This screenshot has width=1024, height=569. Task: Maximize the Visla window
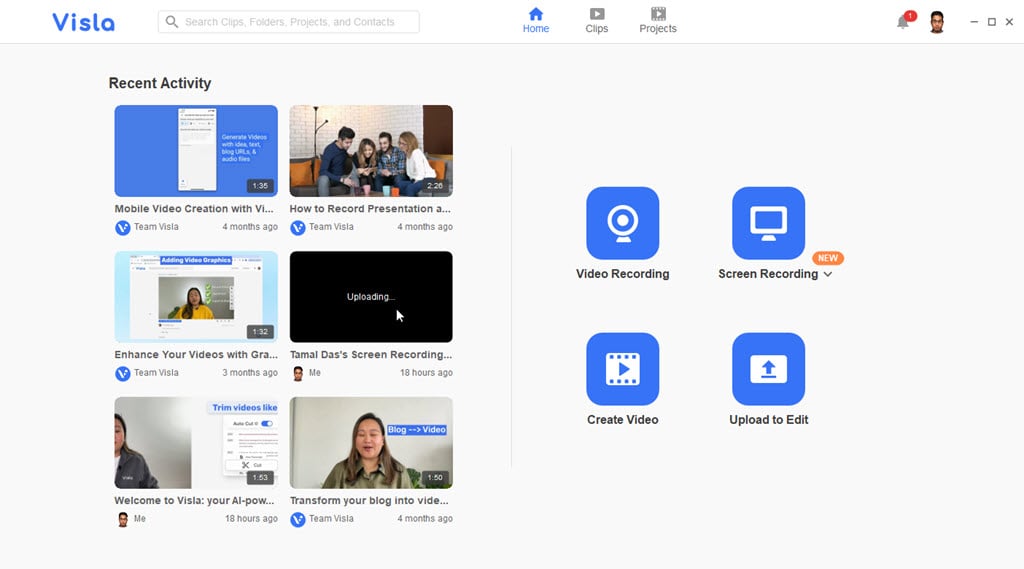click(x=991, y=22)
